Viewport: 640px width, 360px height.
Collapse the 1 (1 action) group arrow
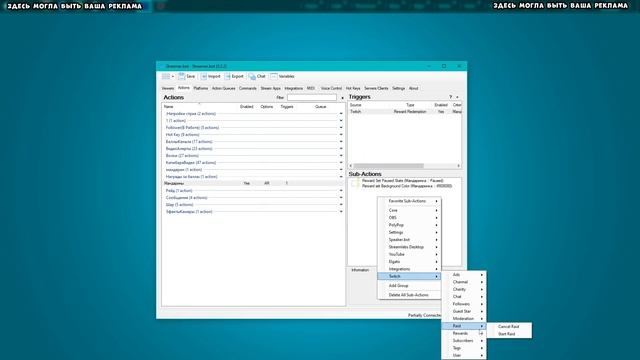(341, 121)
